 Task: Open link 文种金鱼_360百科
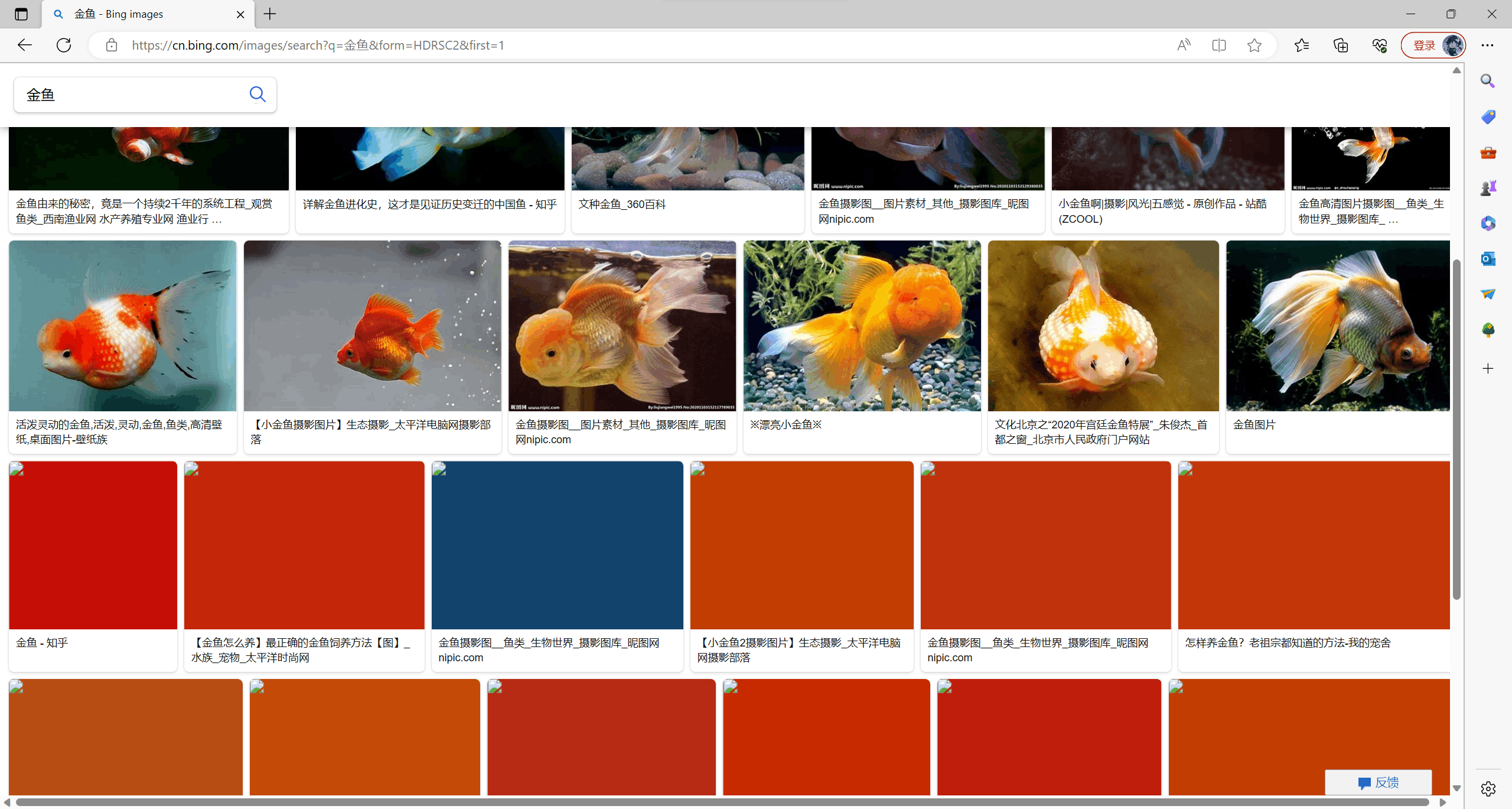622,204
